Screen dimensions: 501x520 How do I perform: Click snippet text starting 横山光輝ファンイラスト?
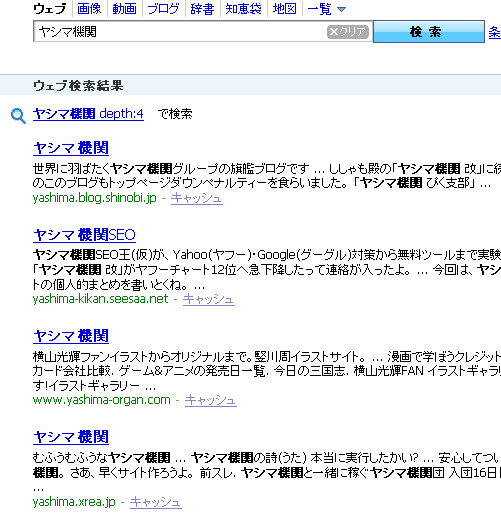click(x=267, y=371)
